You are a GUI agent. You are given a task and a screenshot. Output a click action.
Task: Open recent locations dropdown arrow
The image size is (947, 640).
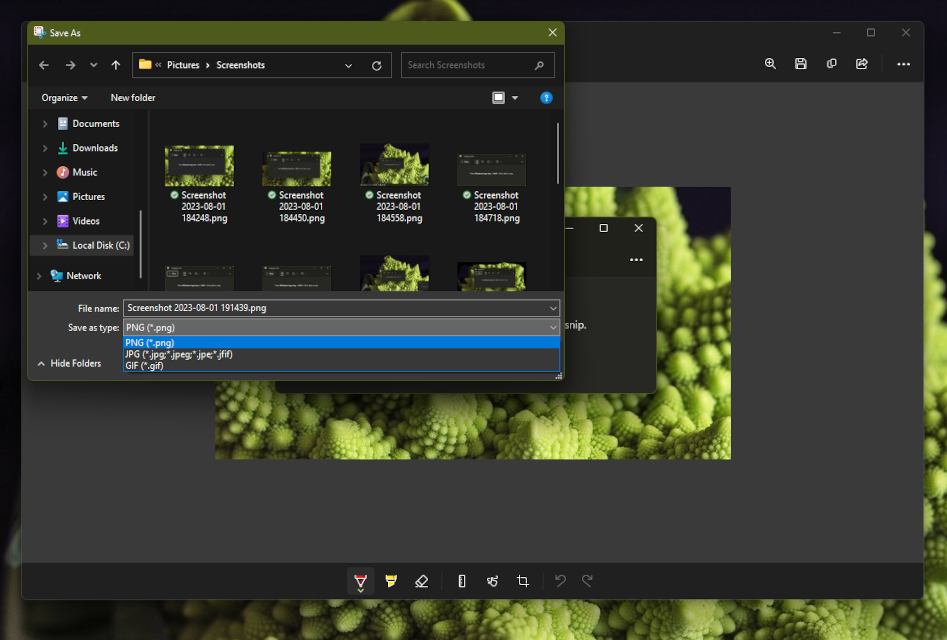(94, 65)
